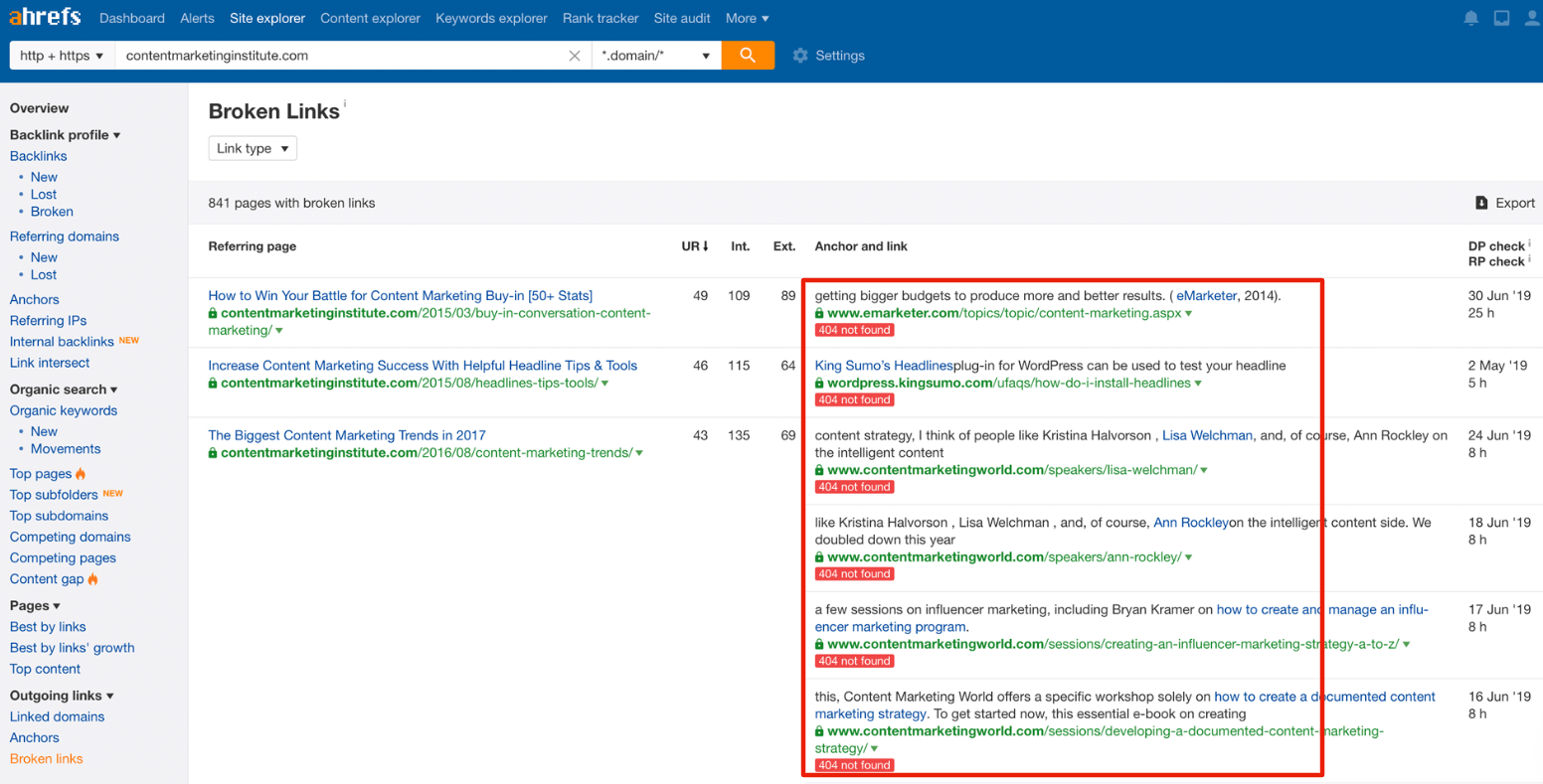Open 'Increase Content Marketing Success' page link
1543x784 pixels.
point(423,366)
